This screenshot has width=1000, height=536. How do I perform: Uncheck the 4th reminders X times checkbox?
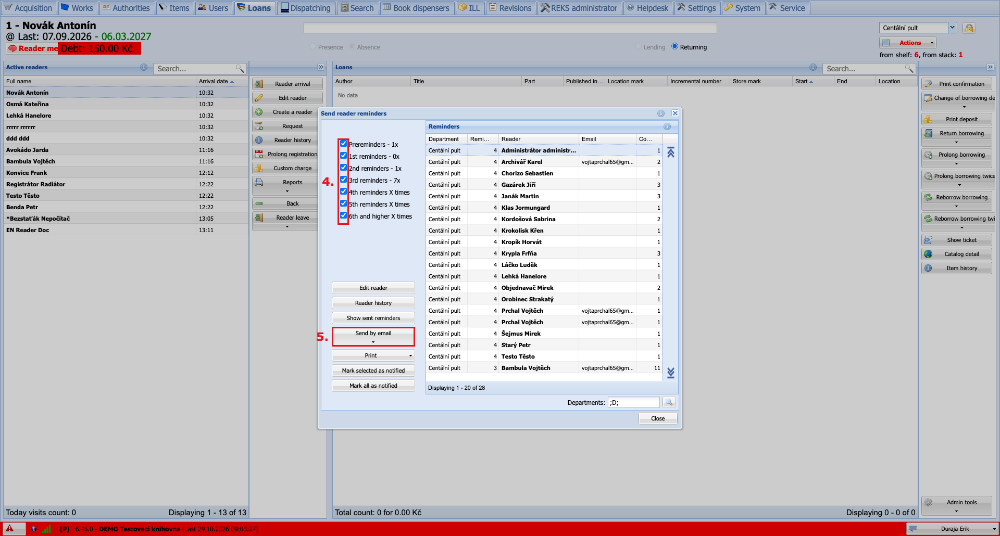pos(344,192)
